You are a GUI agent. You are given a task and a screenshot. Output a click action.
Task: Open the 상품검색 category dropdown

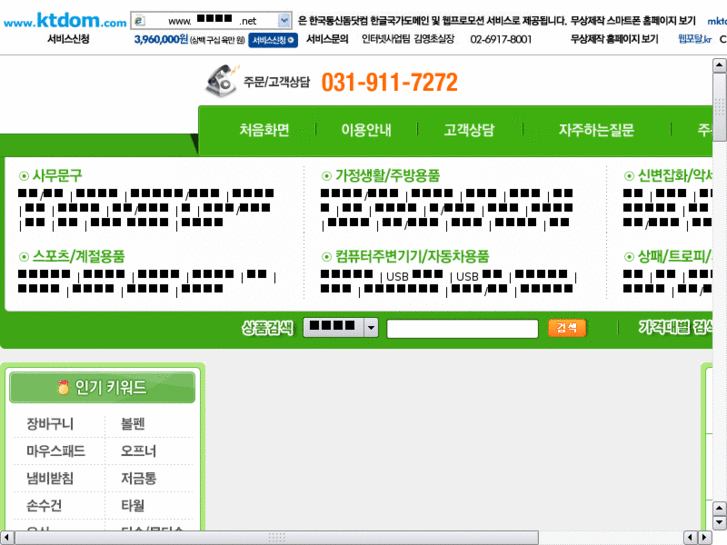point(341,328)
